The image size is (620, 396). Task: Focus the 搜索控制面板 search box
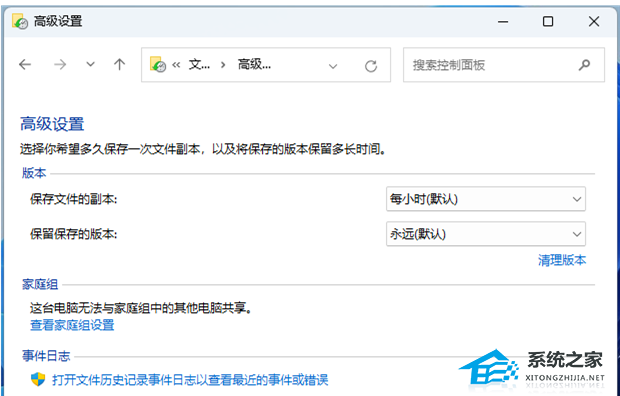(504, 65)
